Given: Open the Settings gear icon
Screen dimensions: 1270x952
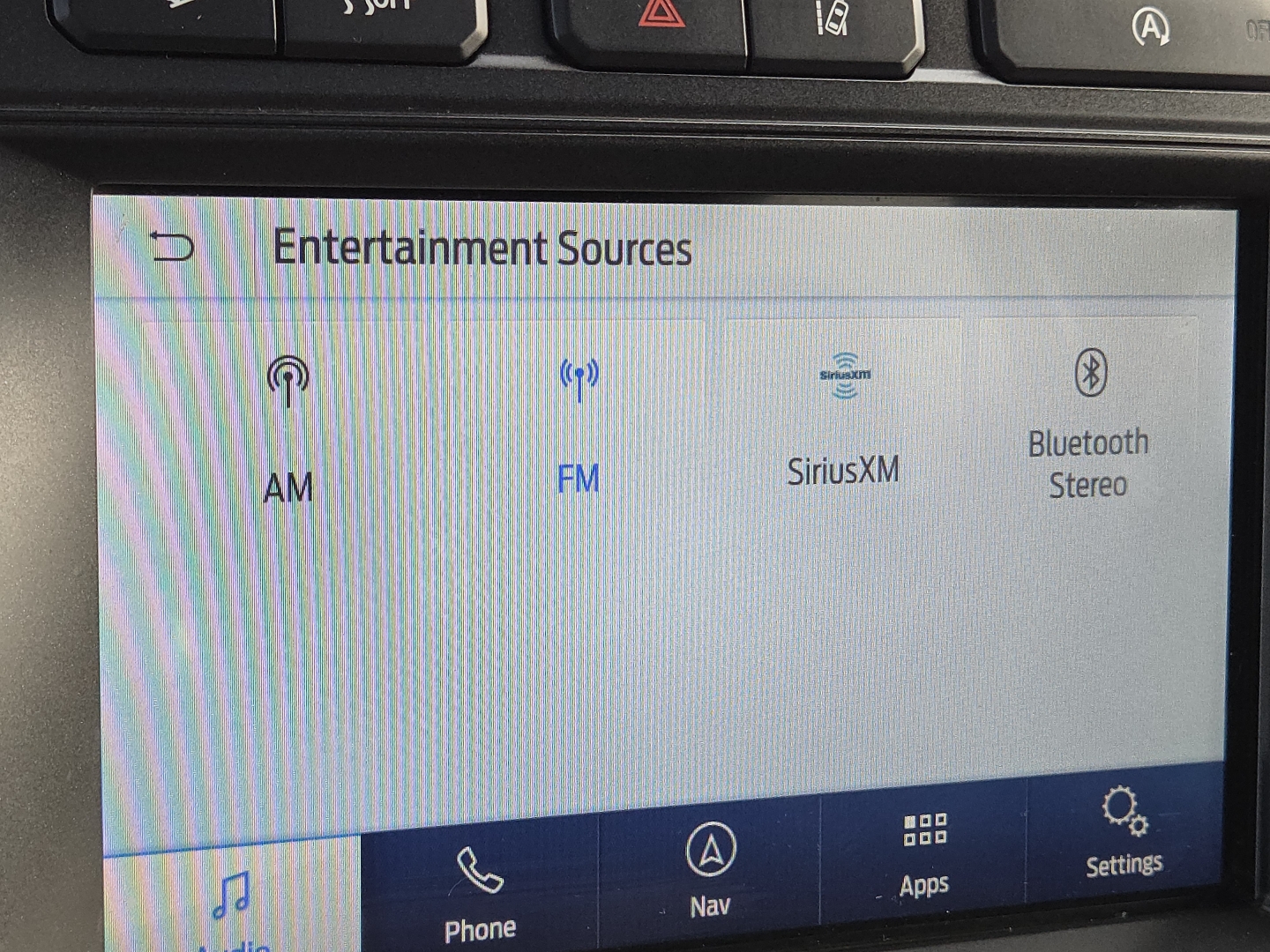Looking at the screenshot, I should coord(1124,809).
